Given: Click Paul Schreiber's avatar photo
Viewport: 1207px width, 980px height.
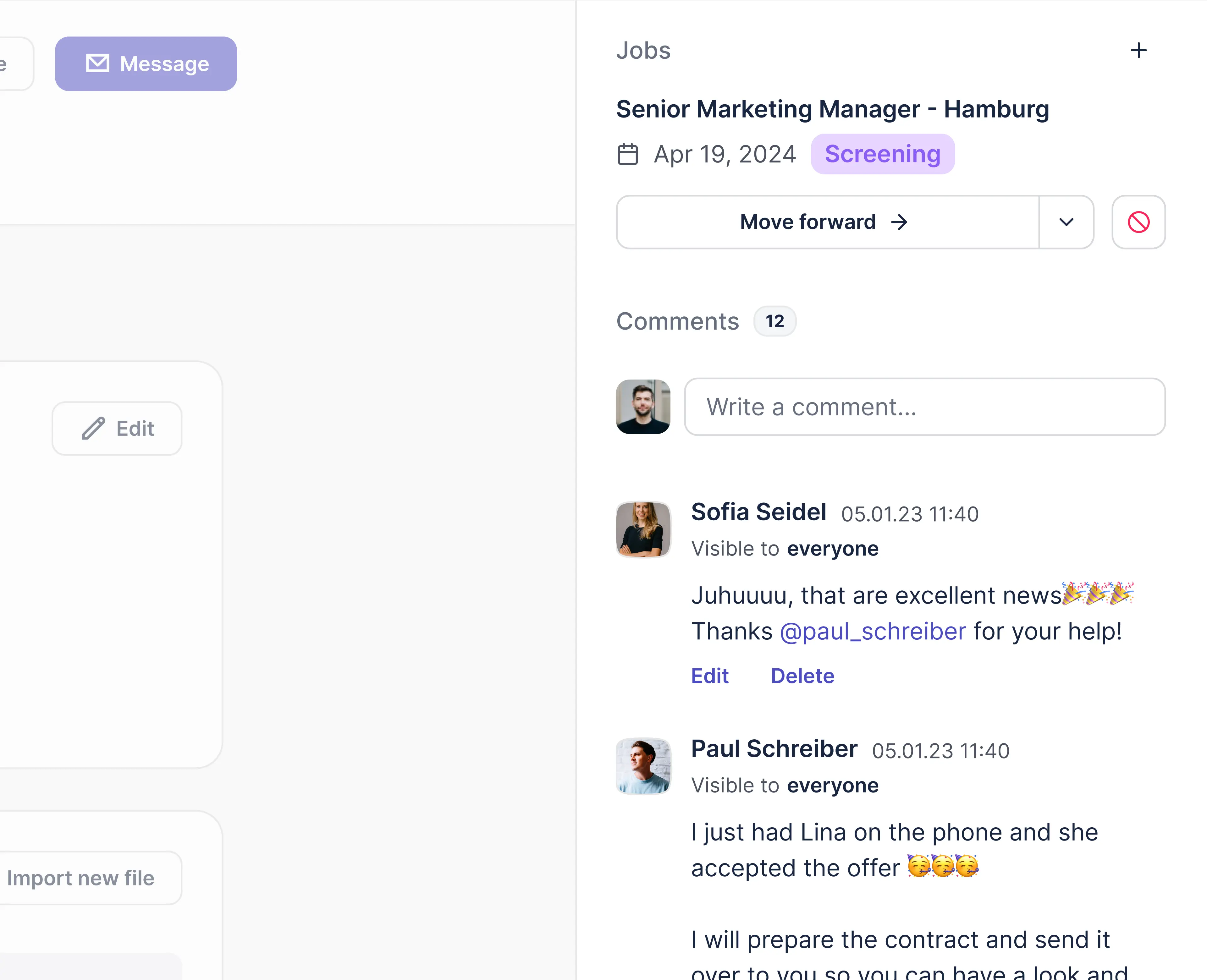Looking at the screenshot, I should point(643,766).
